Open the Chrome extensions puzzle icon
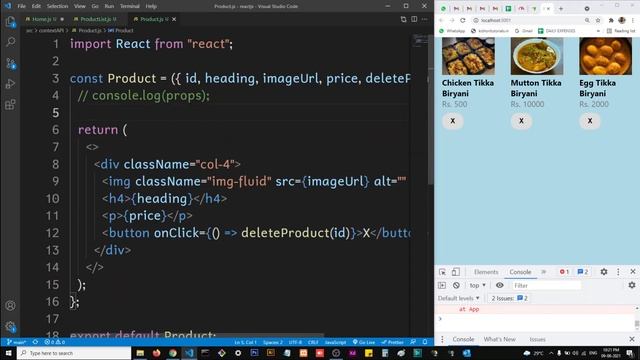The height and width of the screenshot is (360, 640). [x=611, y=20]
